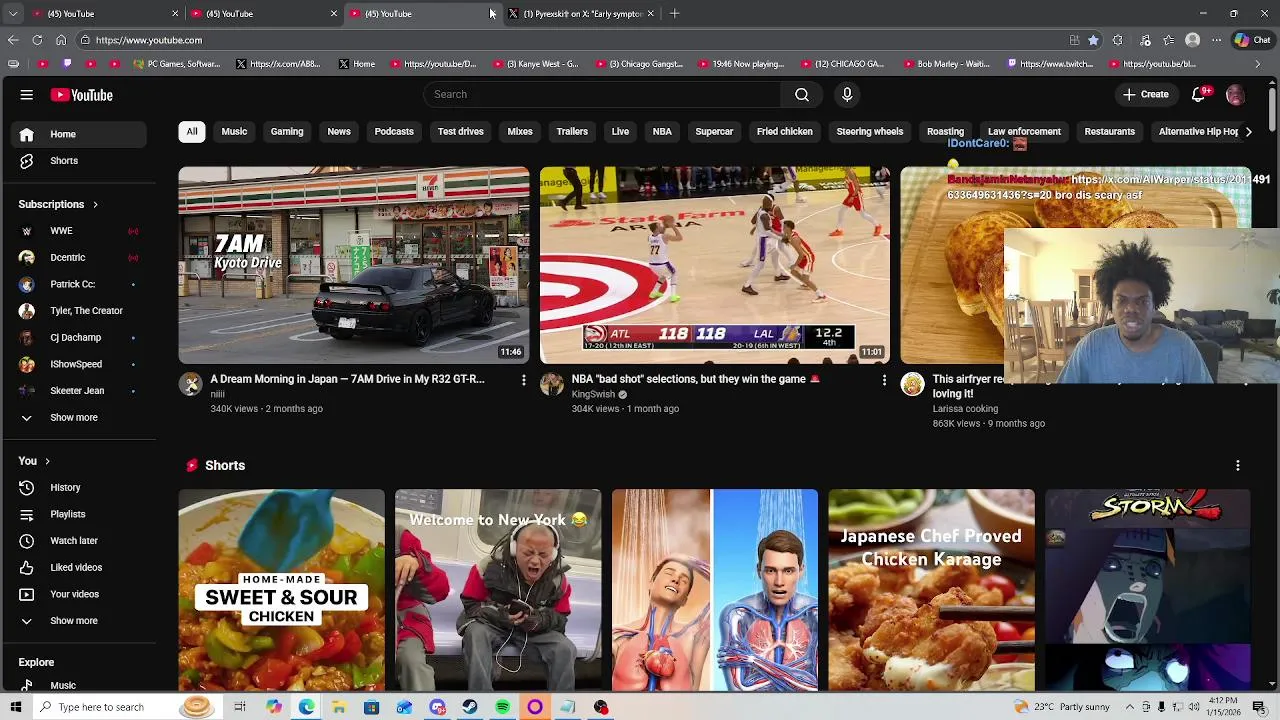1280x720 pixels.
Task: Open the Japanese Chef Chicken Karaage short
Action: [932, 590]
